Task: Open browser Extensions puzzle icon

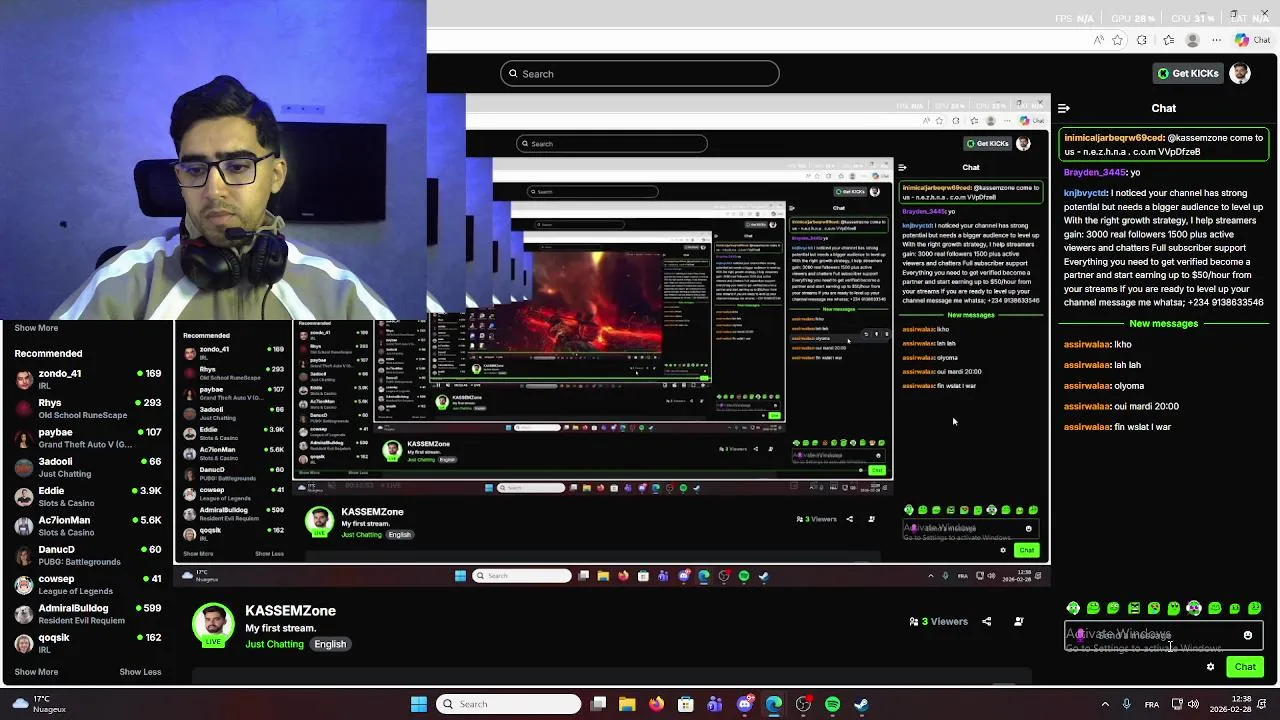Action: (x=1142, y=40)
